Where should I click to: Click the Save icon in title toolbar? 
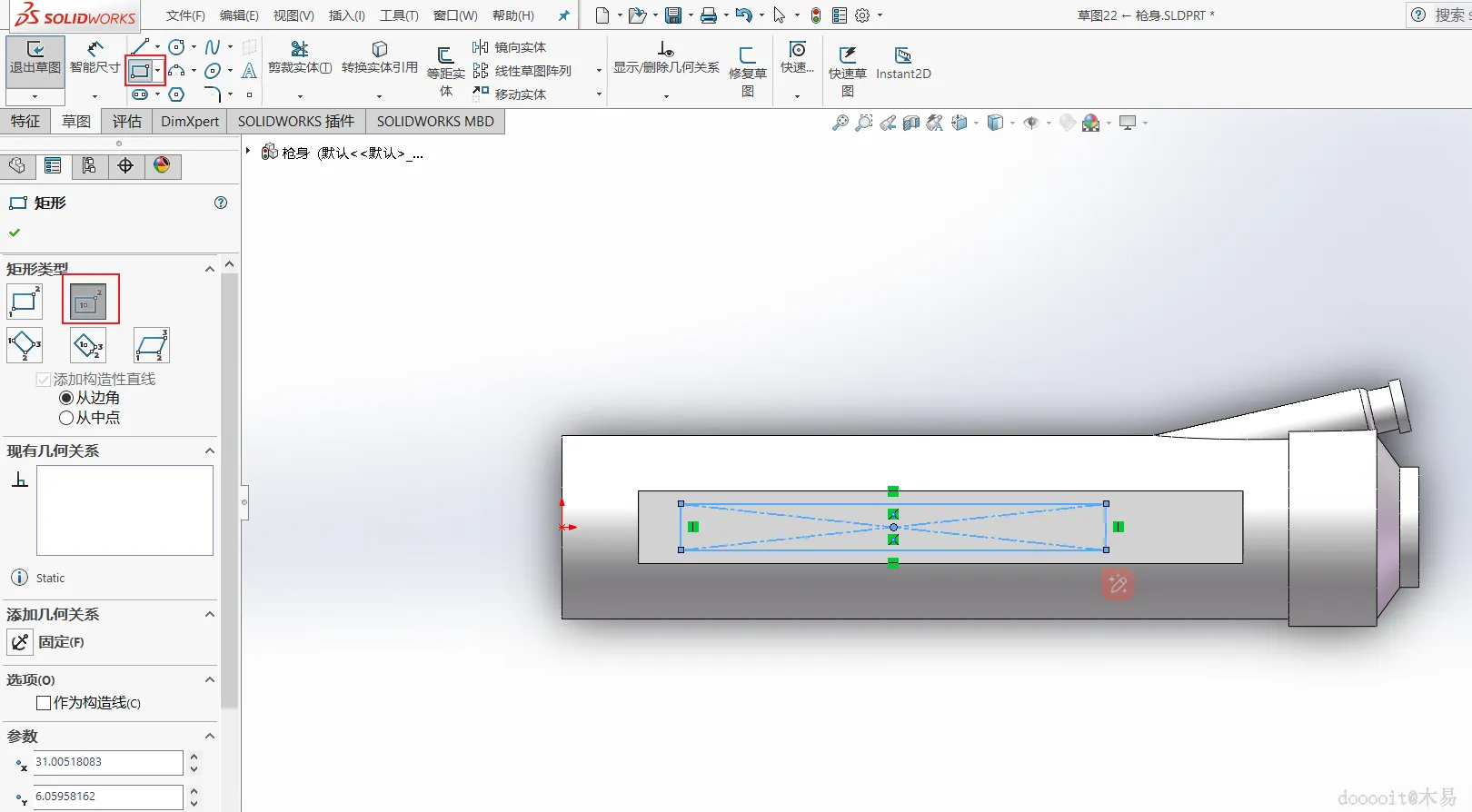click(x=673, y=15)
